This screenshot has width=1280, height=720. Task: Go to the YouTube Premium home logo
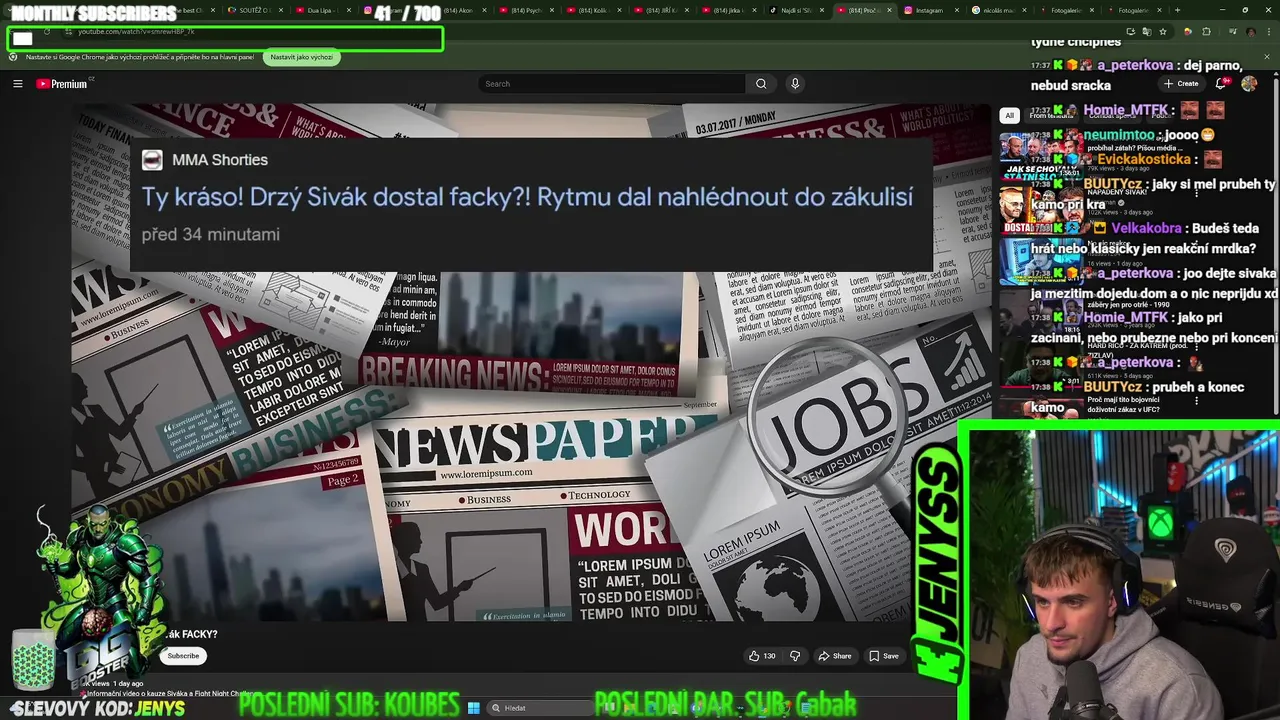coord(62,84)
